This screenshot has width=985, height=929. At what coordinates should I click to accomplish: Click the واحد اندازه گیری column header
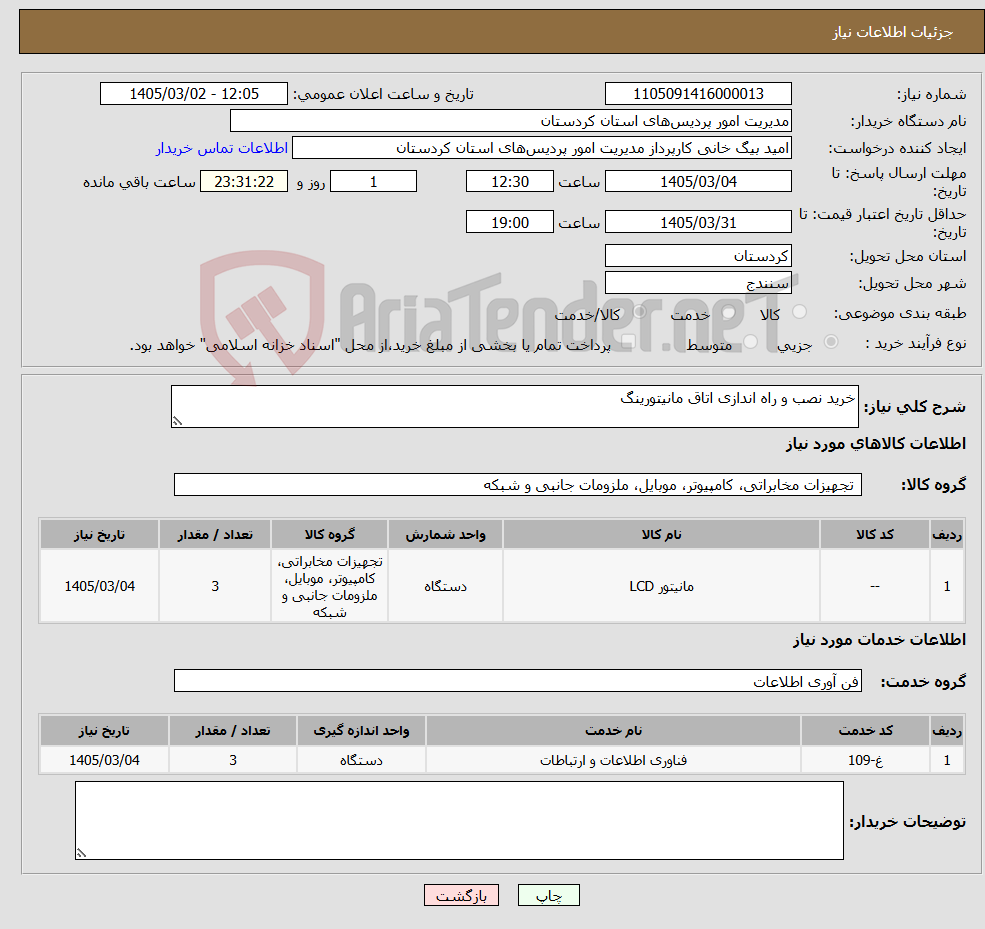[x=361, y=731]
